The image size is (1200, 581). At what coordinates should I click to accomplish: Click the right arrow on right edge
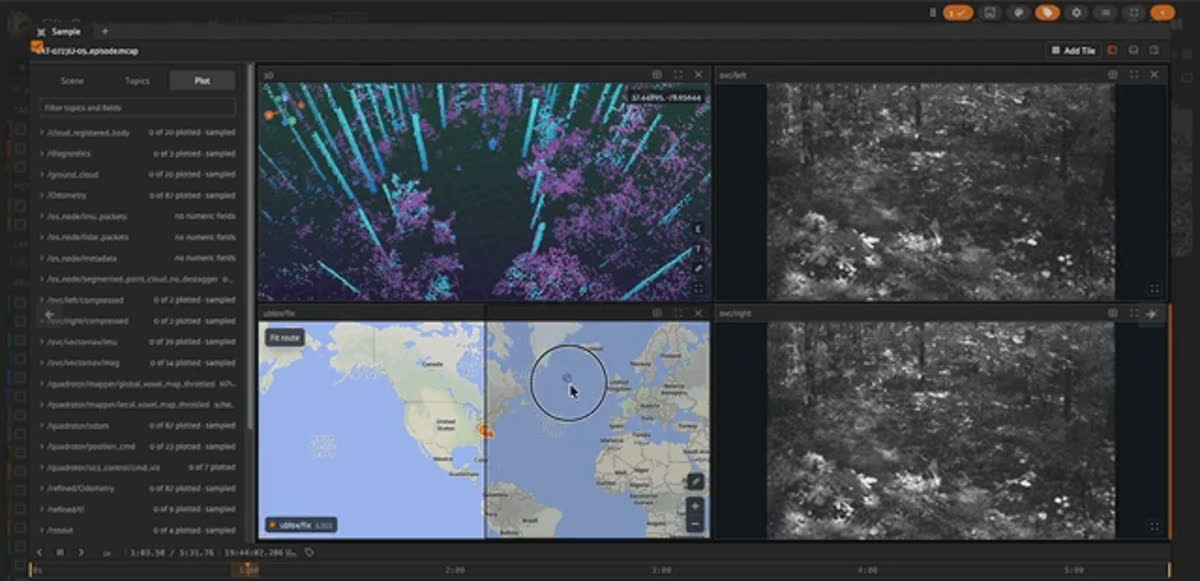[x=1150, y=313]
